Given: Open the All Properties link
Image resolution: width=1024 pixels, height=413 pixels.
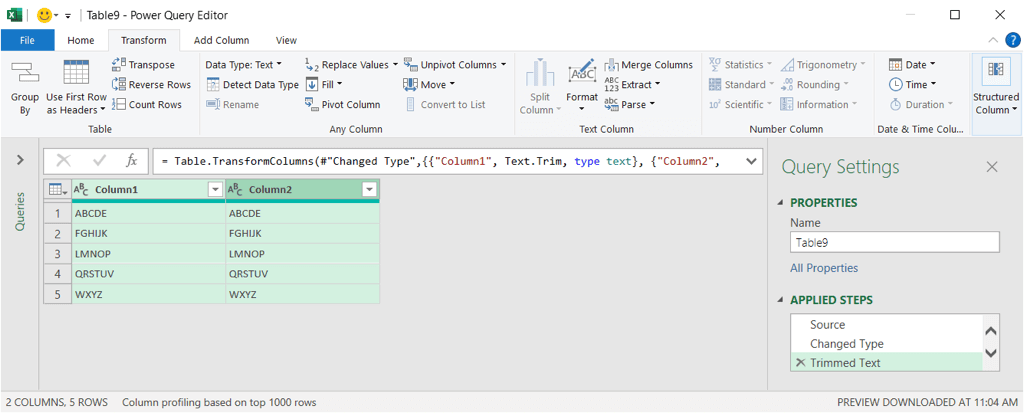Looking at the screenshot, I should tap(823, 268).
